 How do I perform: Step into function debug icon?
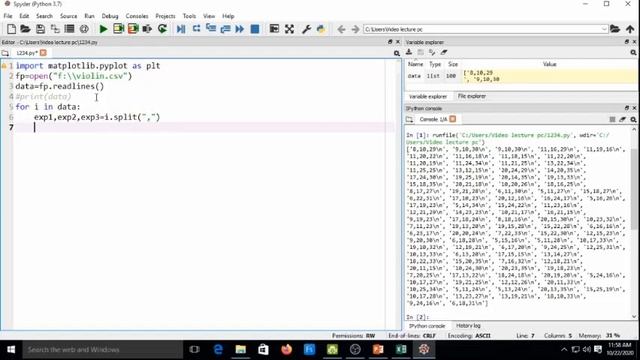(211, 29)
